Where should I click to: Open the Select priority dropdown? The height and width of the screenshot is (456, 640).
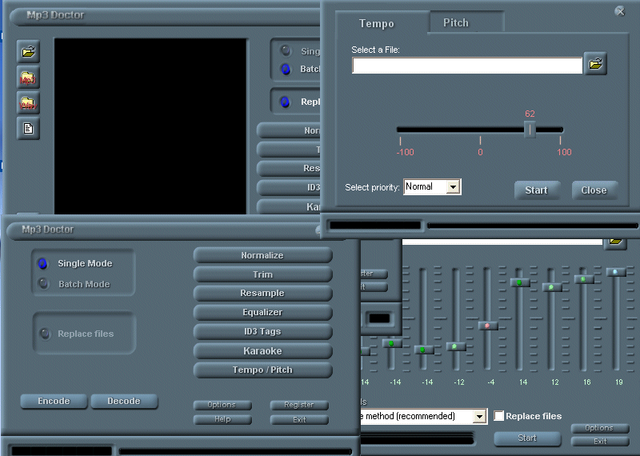click(453, 187)
